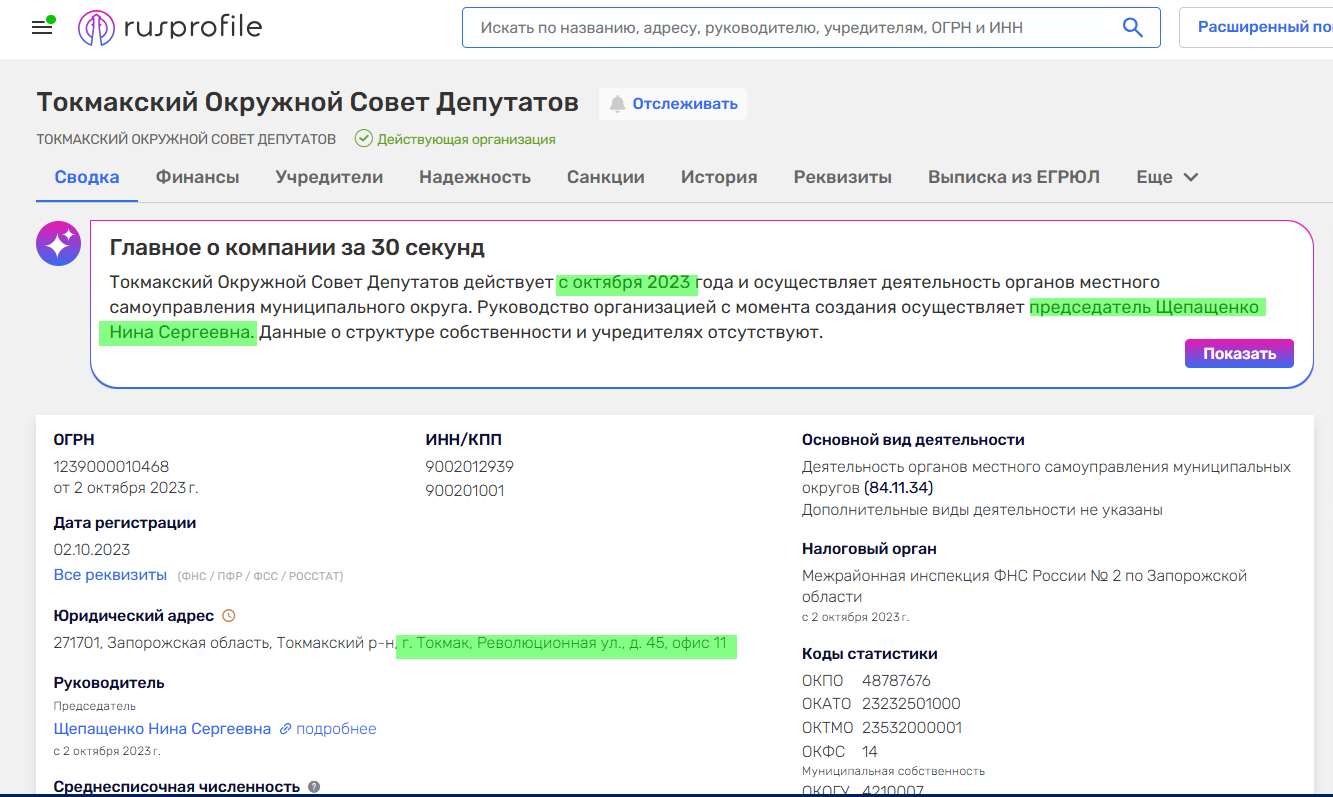1333x797 pixels.
Task: Expand the Еще tab dropdown
Action: click(1165, 176)
